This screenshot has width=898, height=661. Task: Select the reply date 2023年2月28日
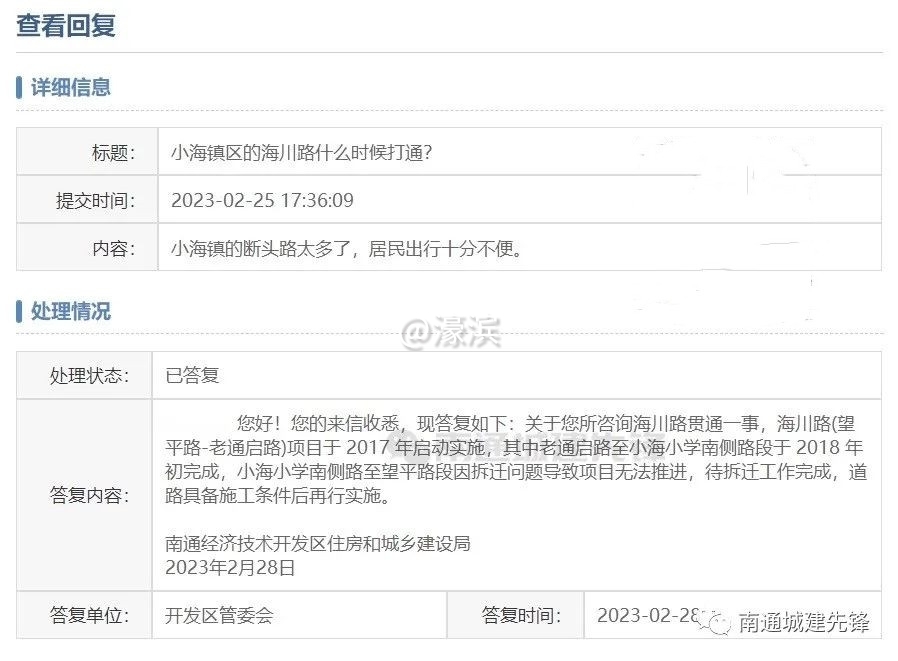pyautogui.click(x=230, y=568)
